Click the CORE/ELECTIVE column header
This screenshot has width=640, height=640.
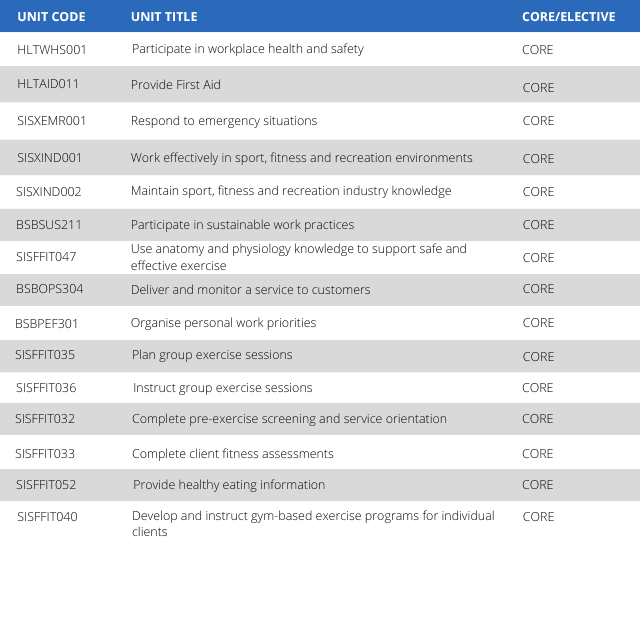[567, 17]
